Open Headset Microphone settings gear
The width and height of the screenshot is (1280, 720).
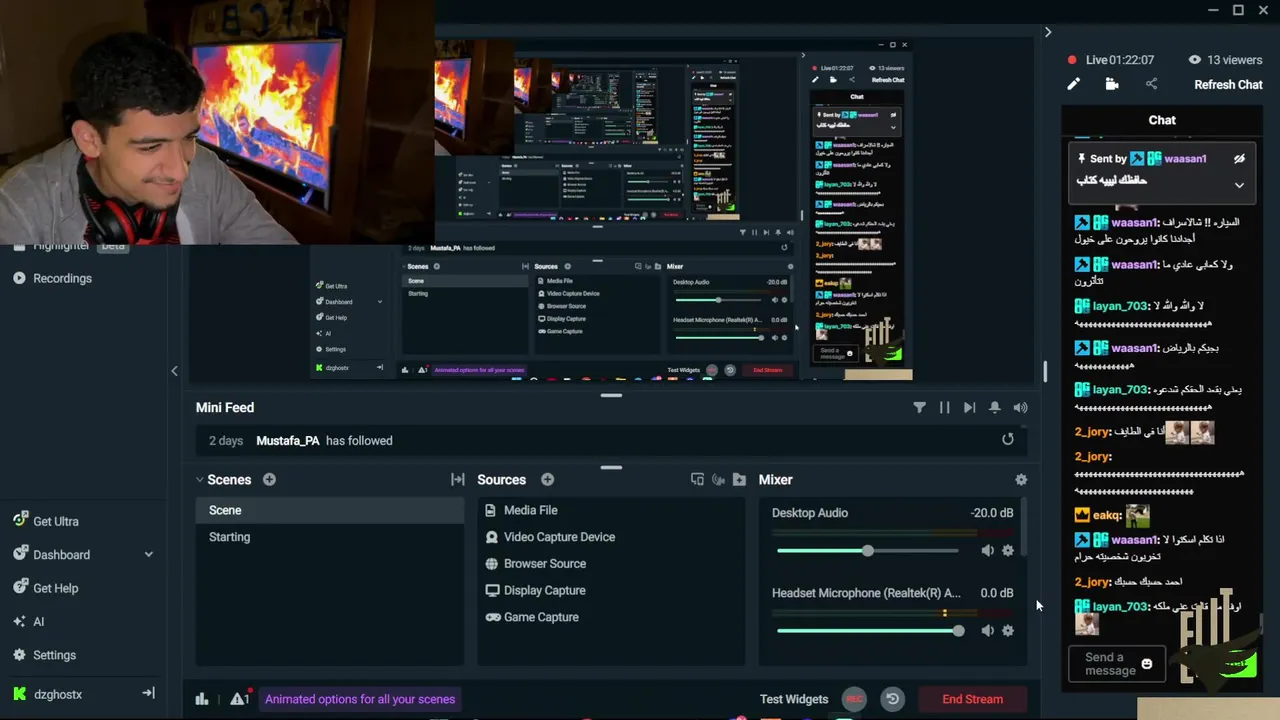click(x=1008, y=631)
